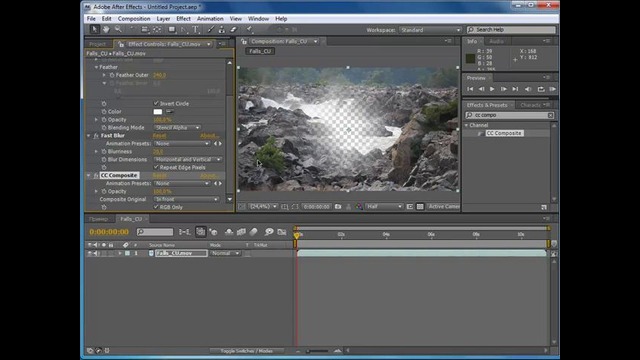The height and width of the screenshot is (360, 640).
Task: Toggle the Shy layers hide icon
Action: pyautogui.click(x=229, y=232)
